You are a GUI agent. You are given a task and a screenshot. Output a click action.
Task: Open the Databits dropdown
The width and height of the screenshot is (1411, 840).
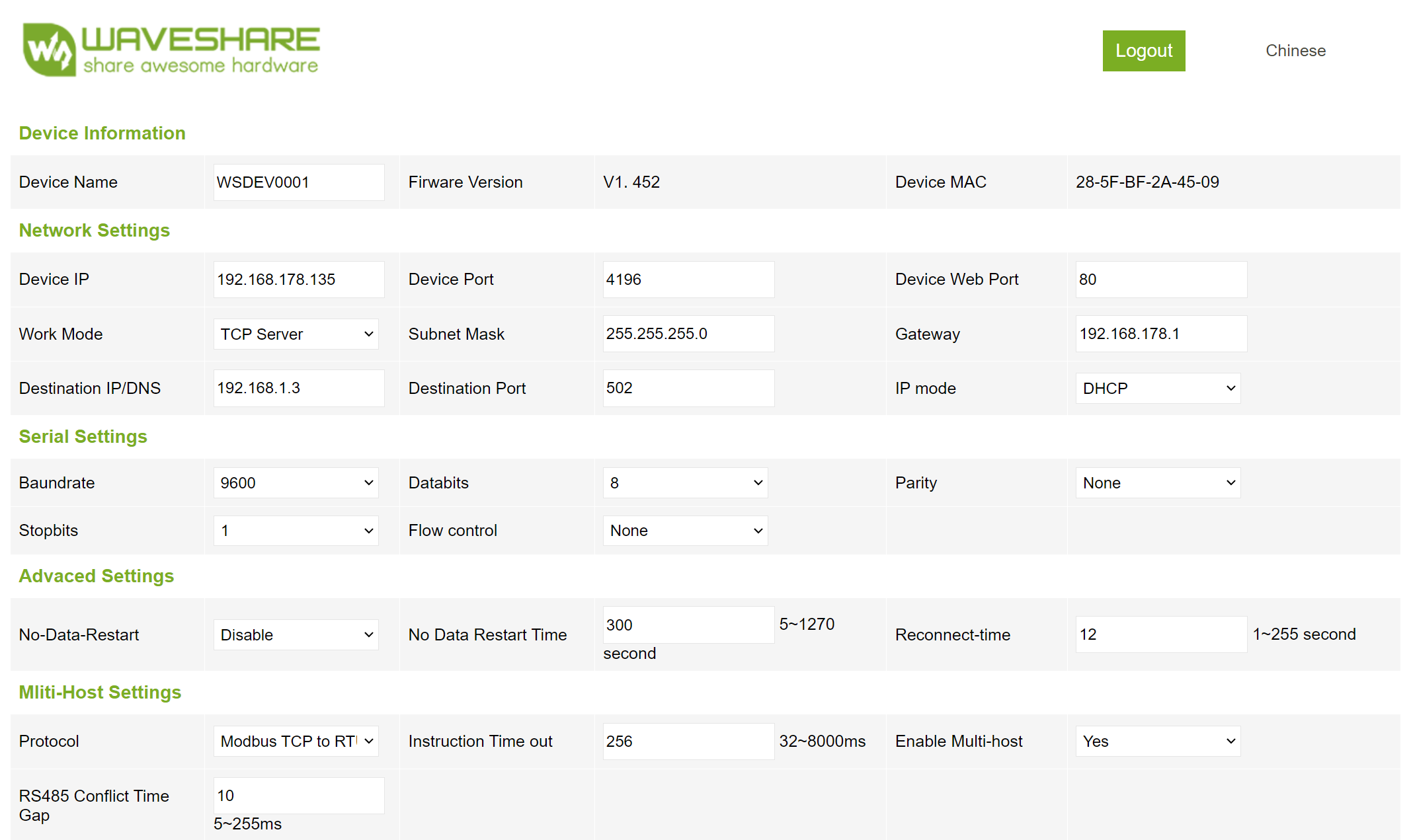click(x=685, y=483)
